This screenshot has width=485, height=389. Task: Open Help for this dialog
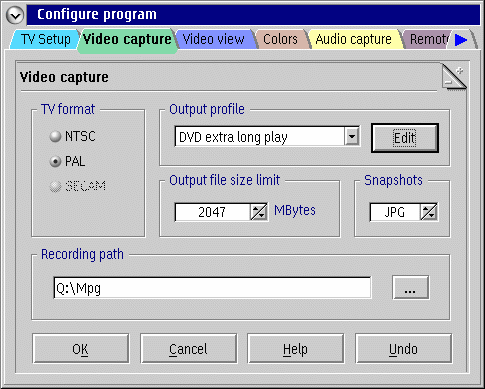(296, 349)
